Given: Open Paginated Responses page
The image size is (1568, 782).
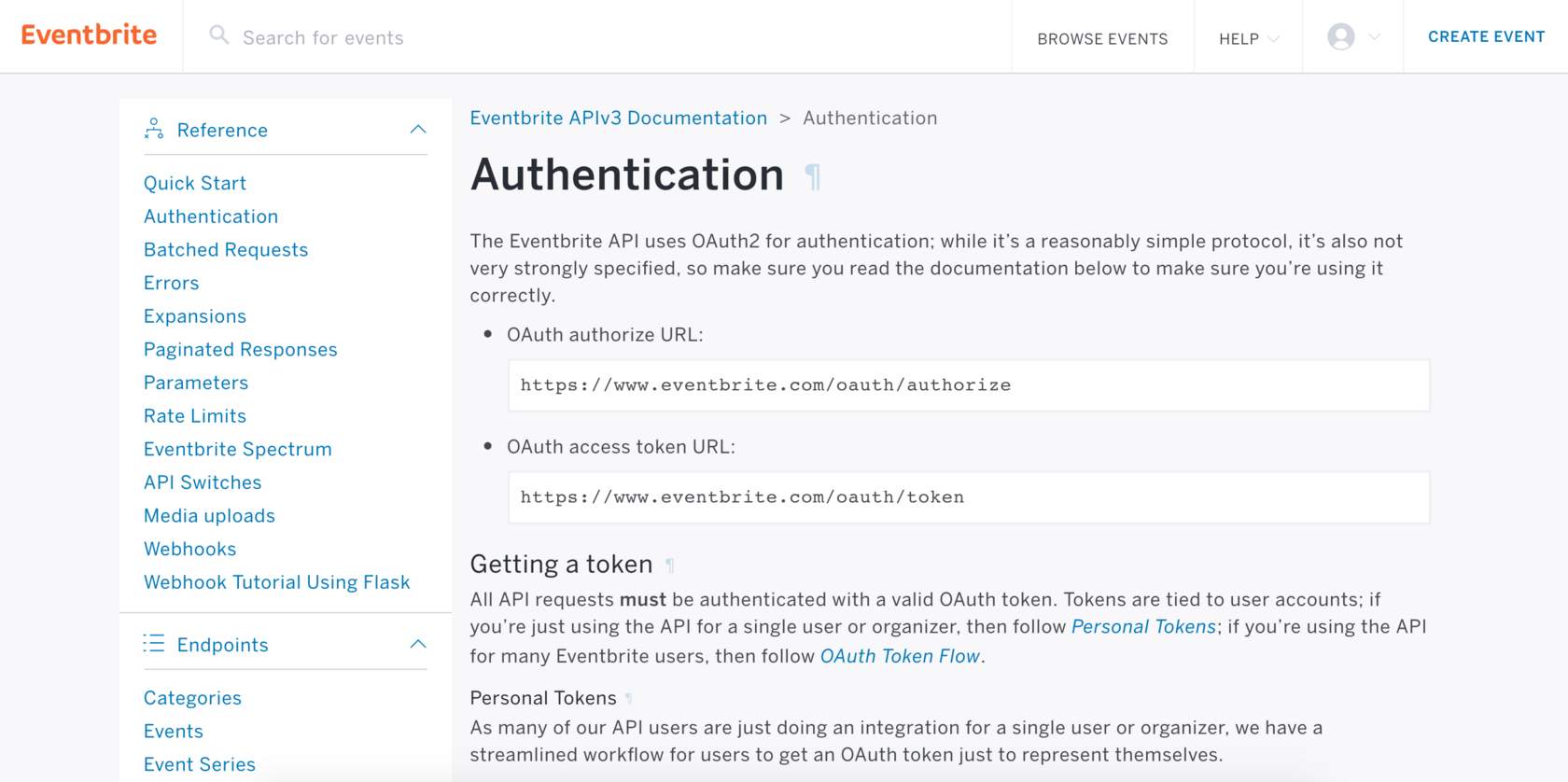Looking at the screenshot, I should (x=241, y=350).
